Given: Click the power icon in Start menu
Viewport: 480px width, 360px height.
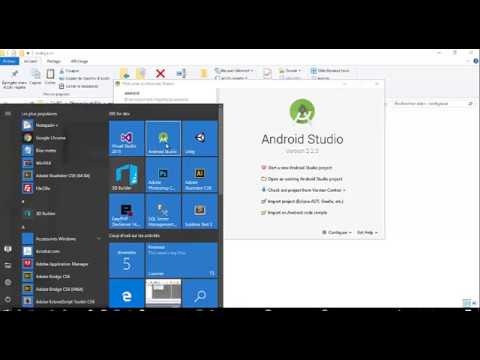Looking at the screenshot, I should tap(8, 299).
